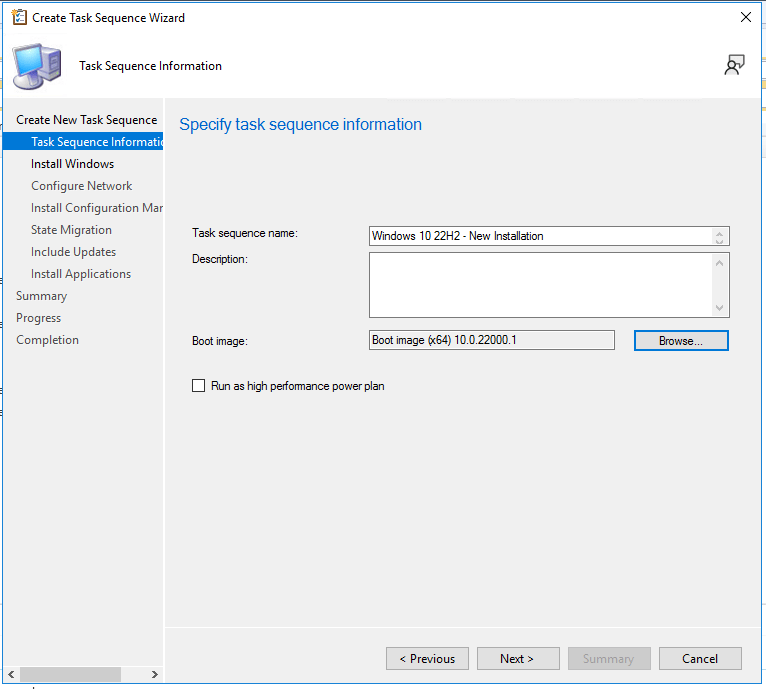Open the Install Windows step

[72, 164]
